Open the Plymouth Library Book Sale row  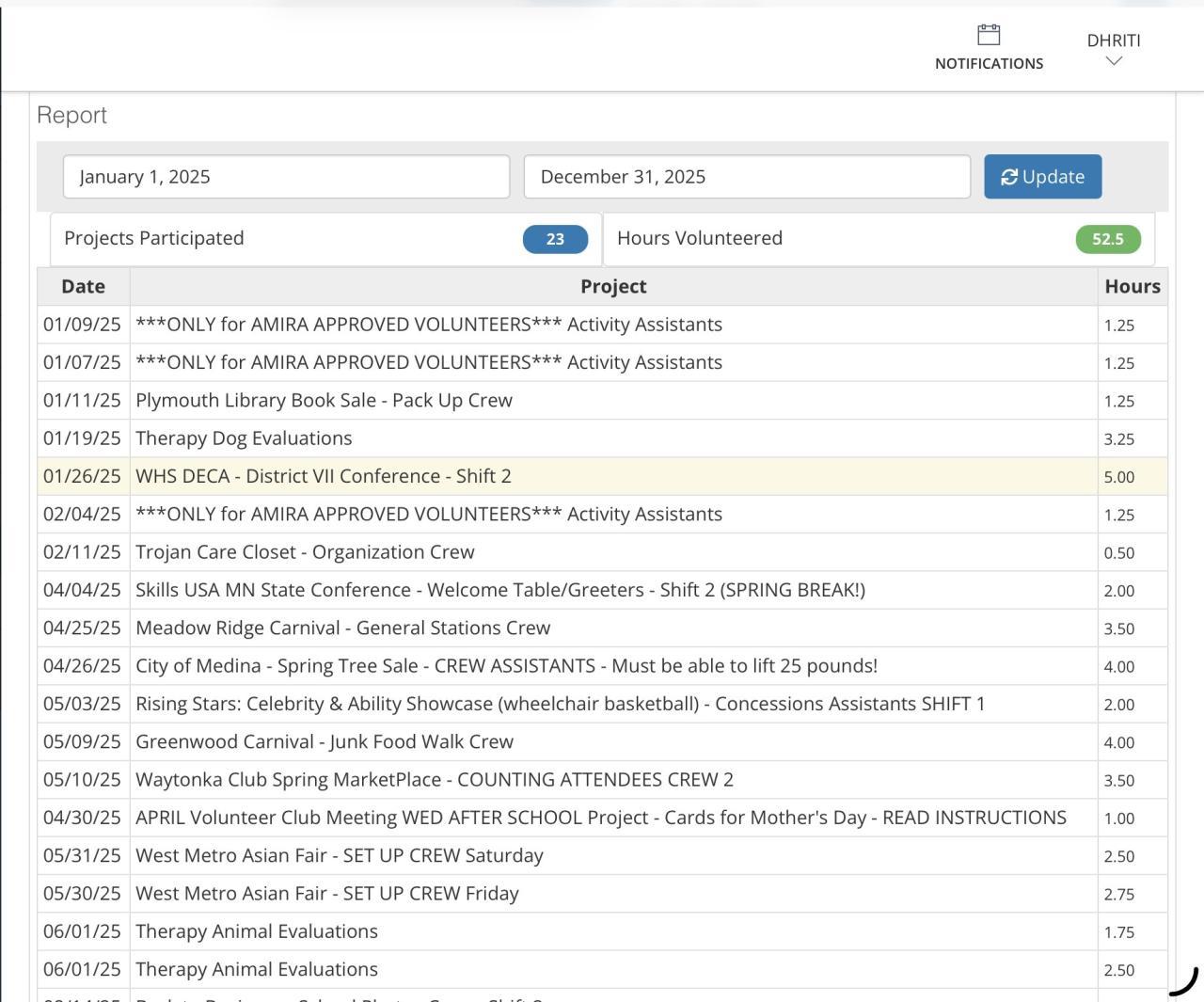[x=324, y=401]
